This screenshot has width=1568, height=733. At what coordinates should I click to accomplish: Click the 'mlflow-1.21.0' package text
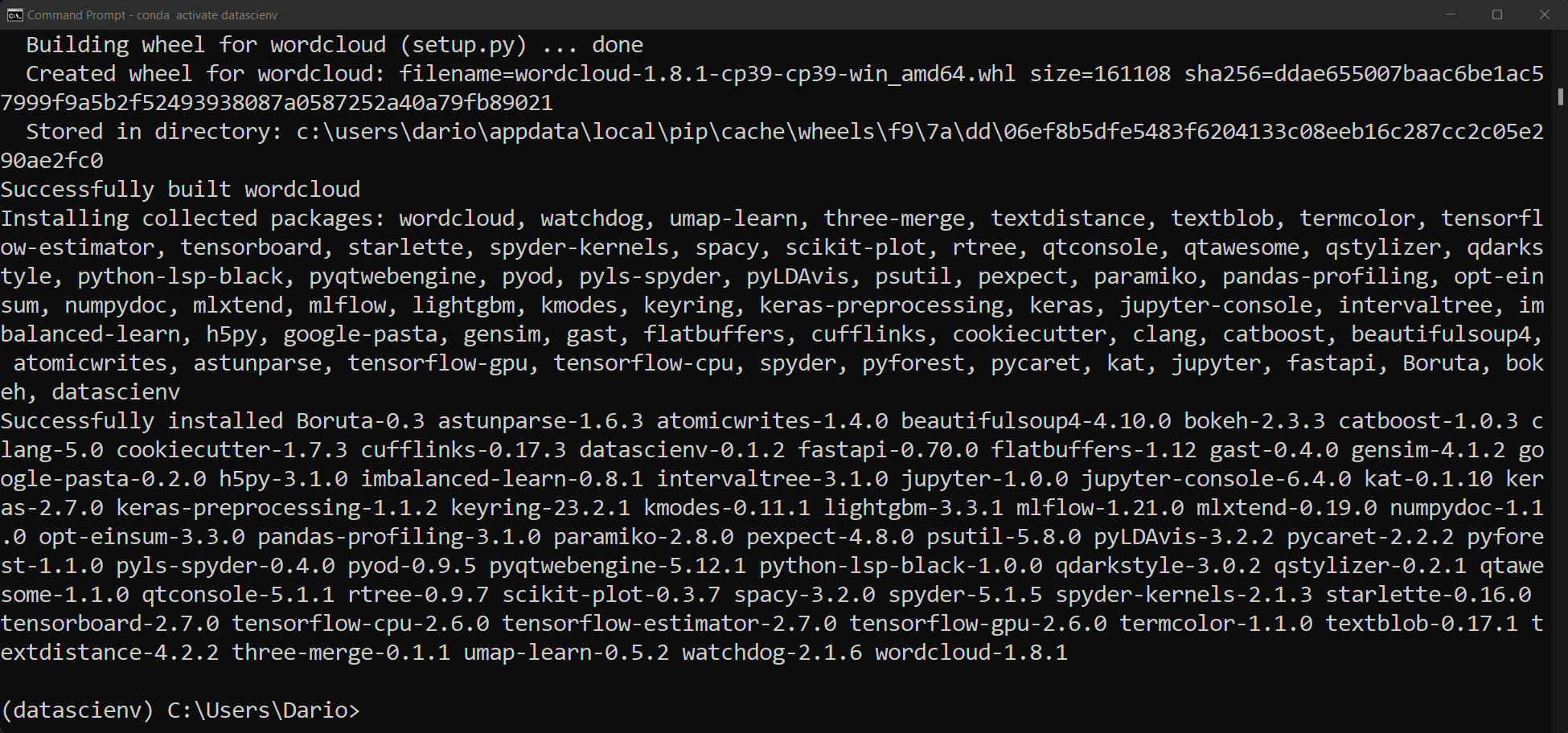1100,508
